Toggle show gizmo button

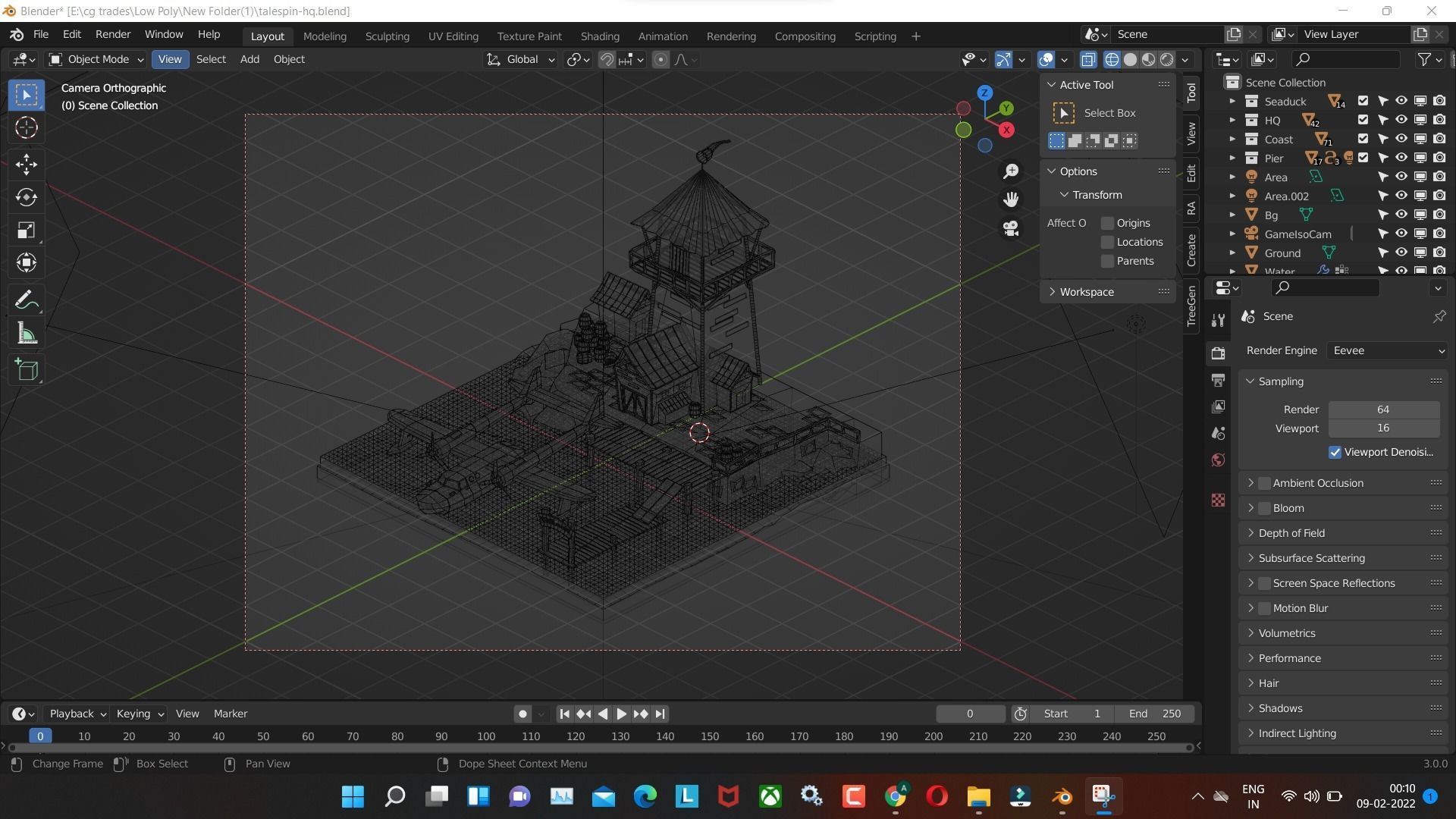click(1003, 59)
